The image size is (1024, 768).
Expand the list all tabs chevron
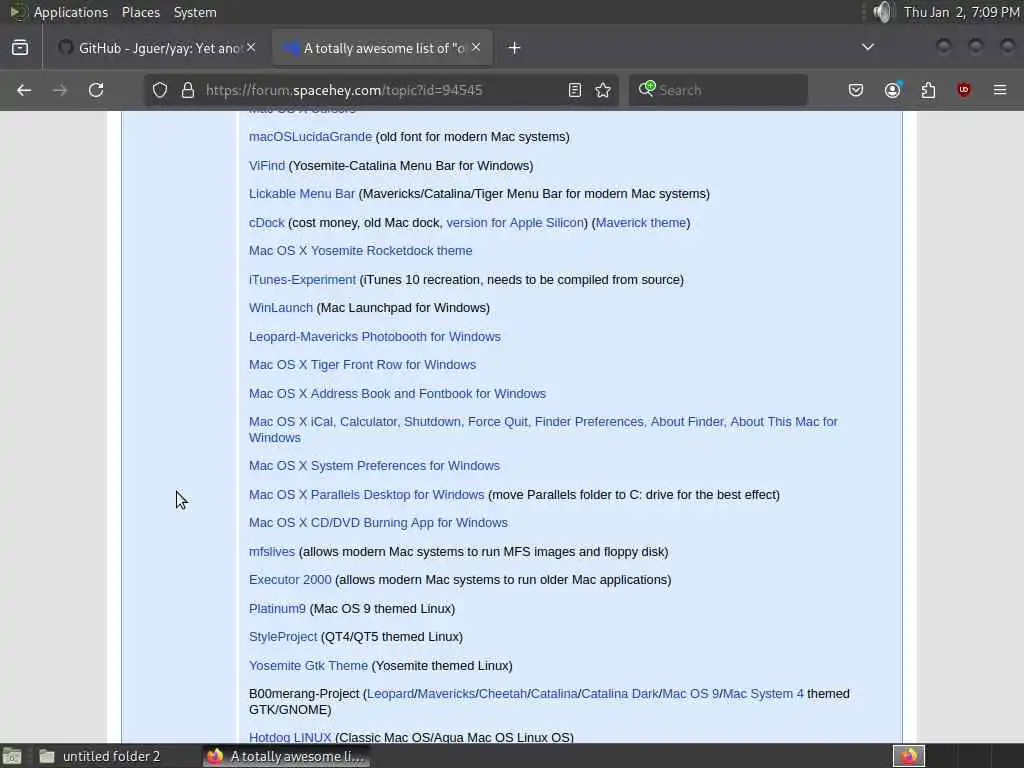pyautogui.click(x=868, y=47)
